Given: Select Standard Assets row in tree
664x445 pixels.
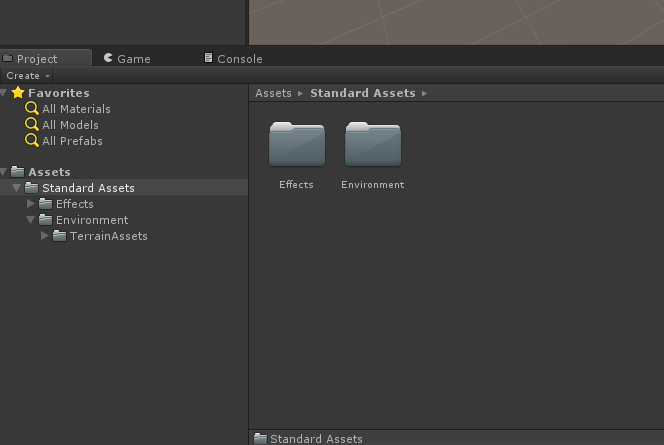Looking at the screenshot, I should pyautogui.click(x=124, y=188).
